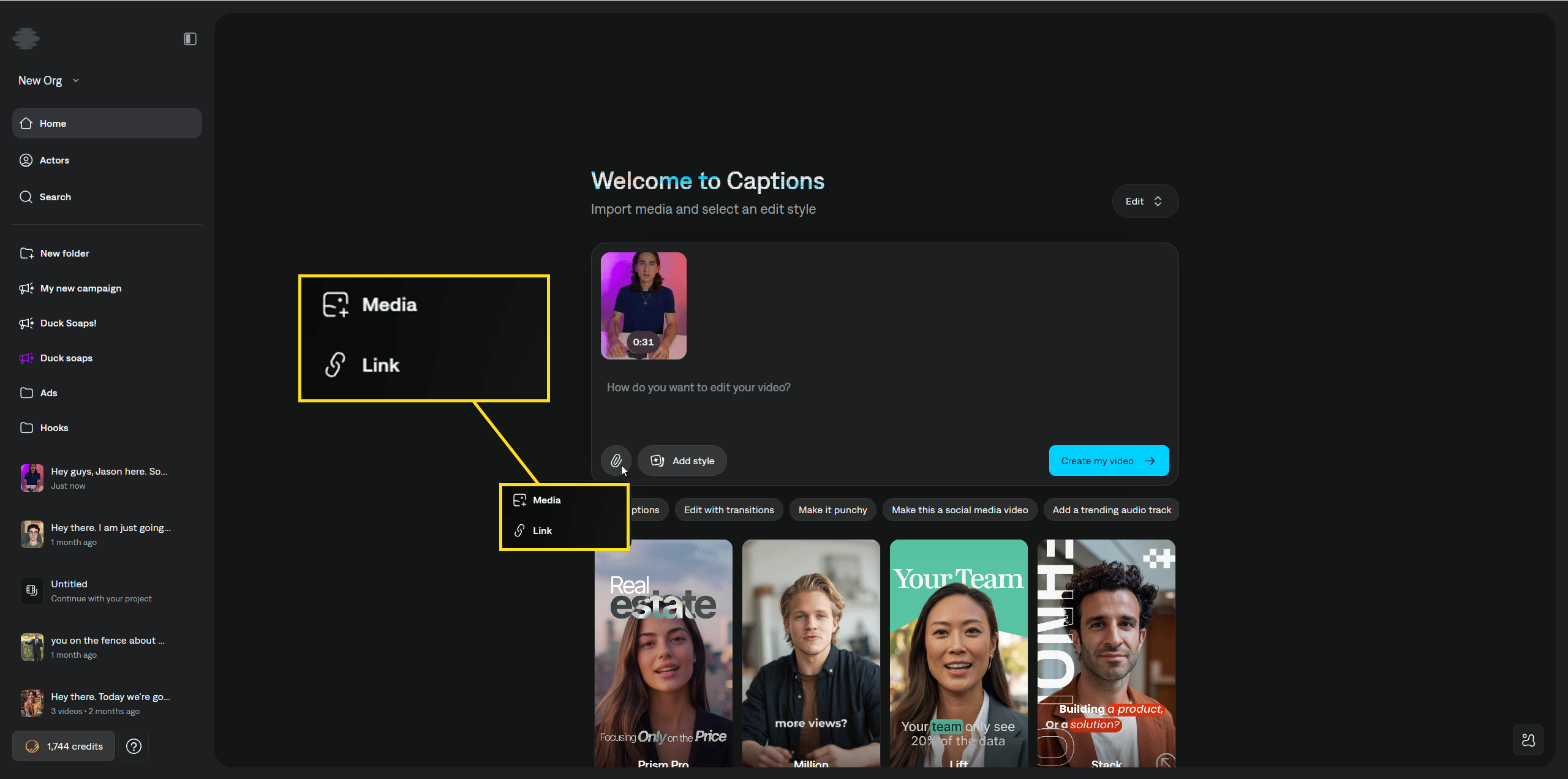The image size is (1568, 779).
Task: Create a New folder
Action: coord(107,253)
